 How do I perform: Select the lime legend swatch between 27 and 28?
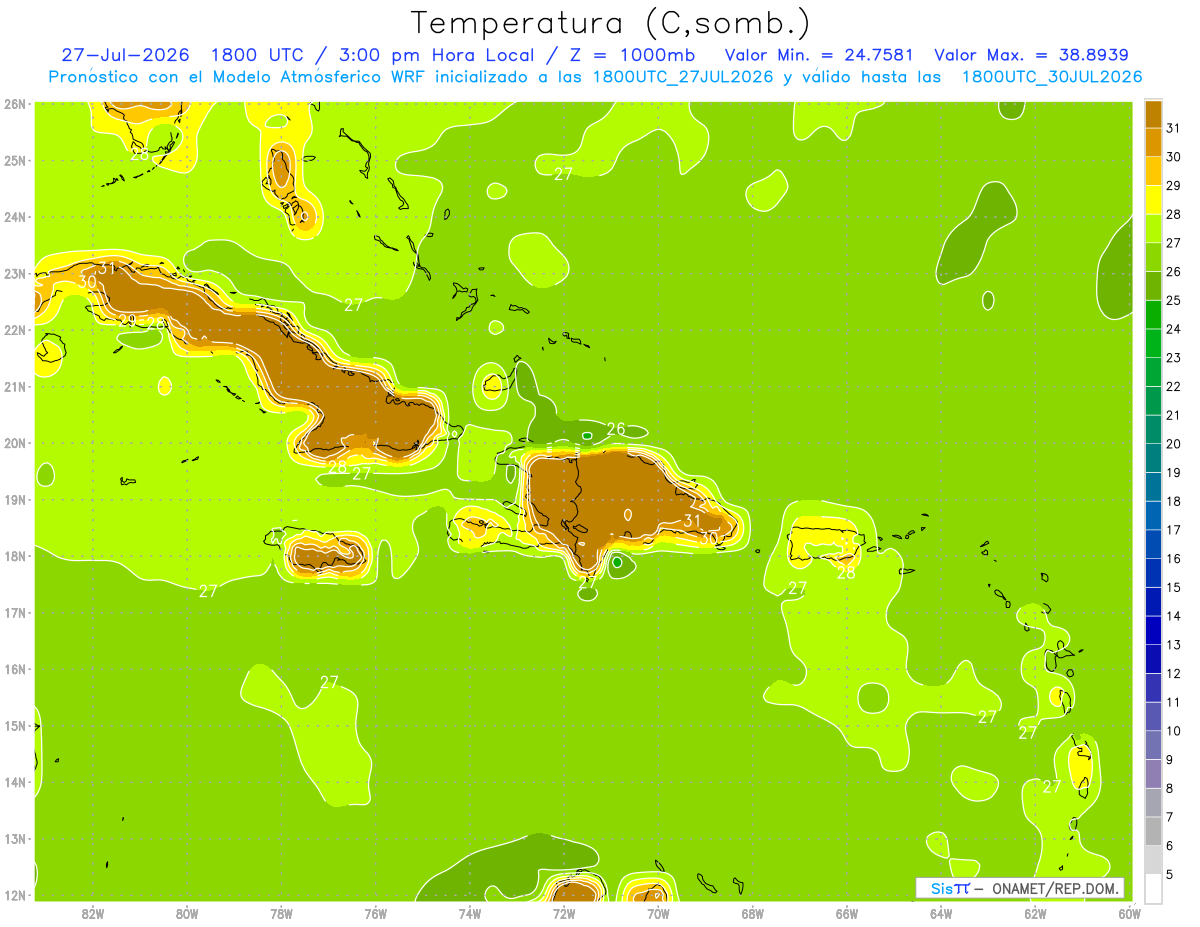(x=1154, y=228)
